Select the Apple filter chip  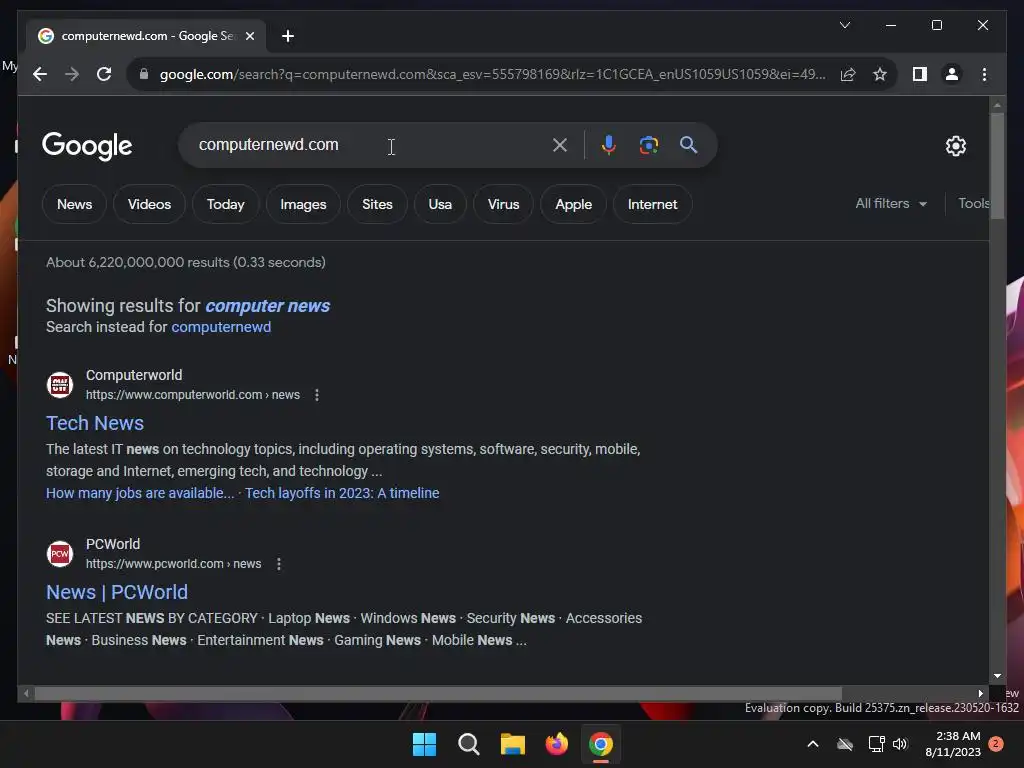(573, 204)
